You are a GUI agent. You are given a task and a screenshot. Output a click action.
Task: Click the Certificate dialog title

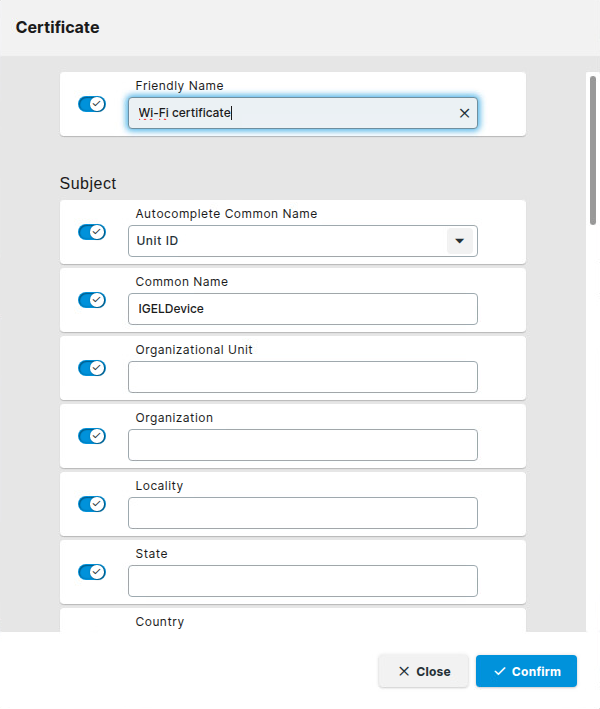tap(58, 28)
